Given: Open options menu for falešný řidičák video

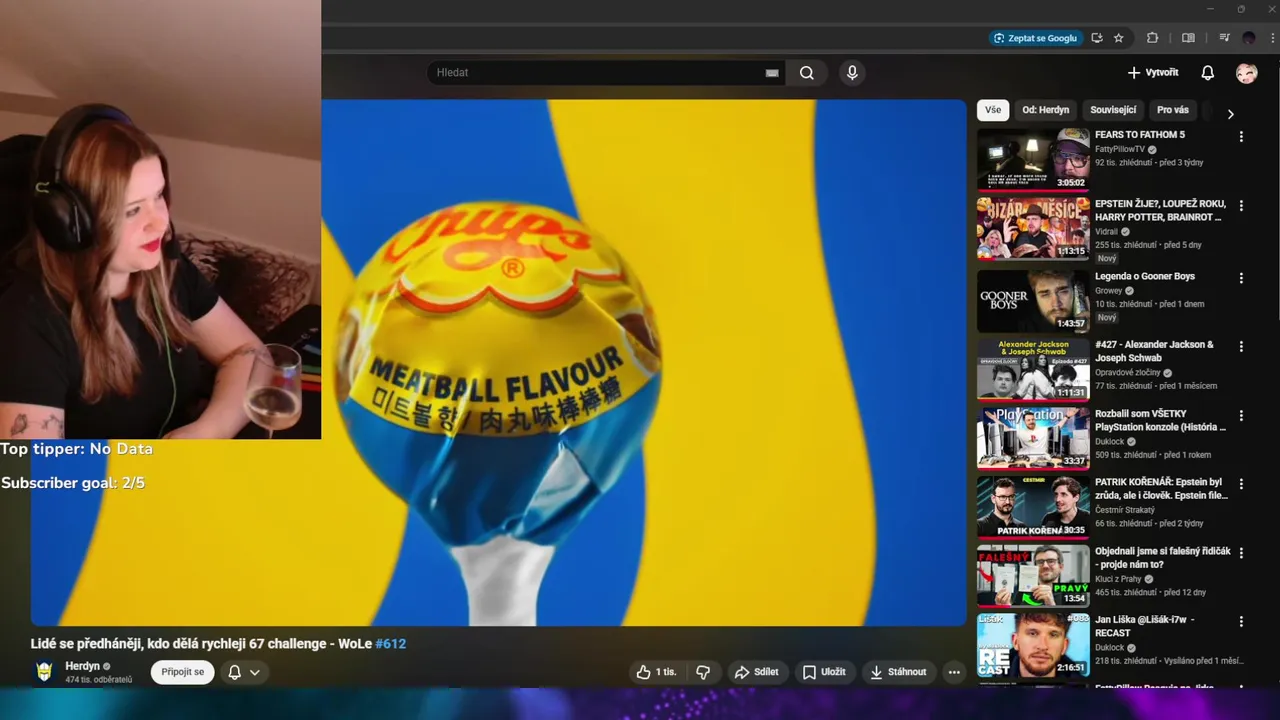Looking at the screenshot, I should click(x=1241, y=553).
